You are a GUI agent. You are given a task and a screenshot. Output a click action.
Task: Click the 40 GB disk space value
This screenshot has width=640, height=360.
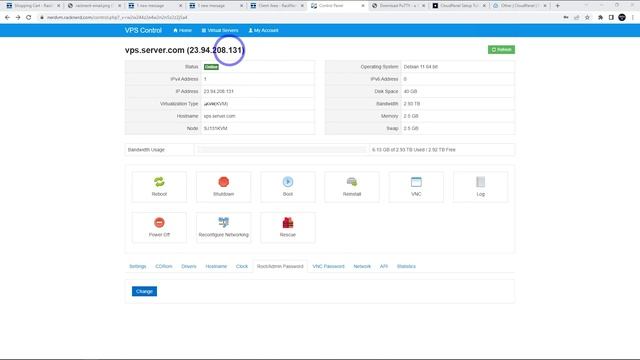tap(410, 91)
